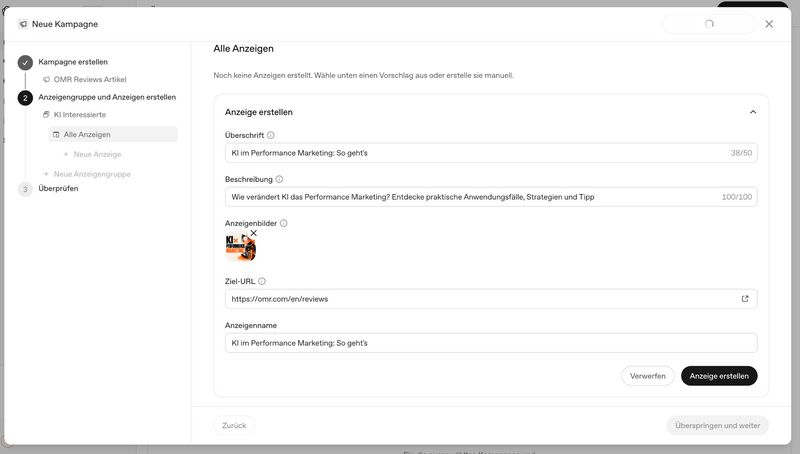Click the step 3 number circle
The height and width of the screenshot is (454, 800).
(x=25, y=189)
